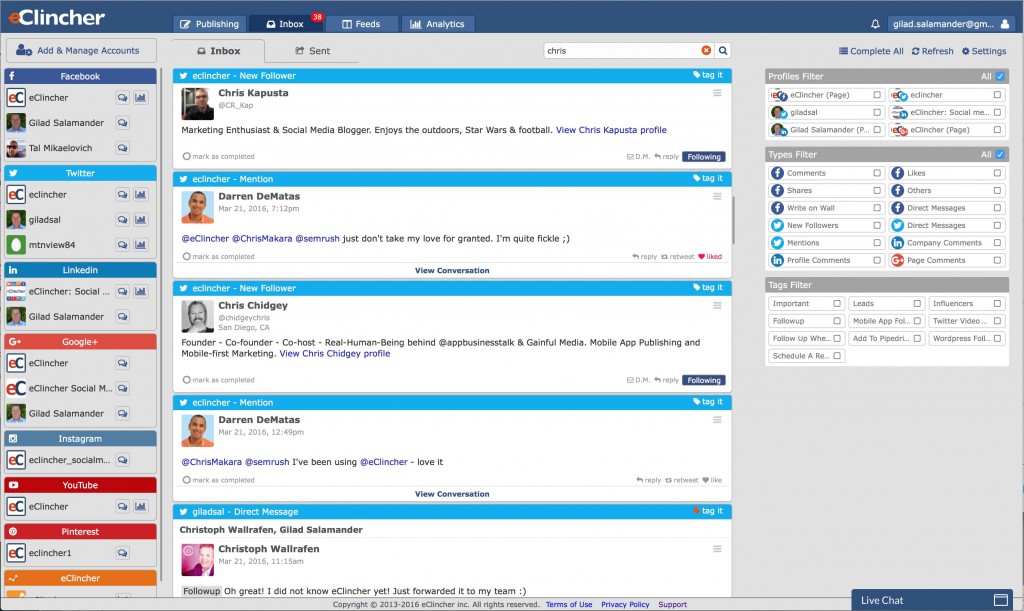The width and height of the screenshot is (1024, 611).
Task: Mark Chris Chidgey post as completed
Action: click(219, 380)
